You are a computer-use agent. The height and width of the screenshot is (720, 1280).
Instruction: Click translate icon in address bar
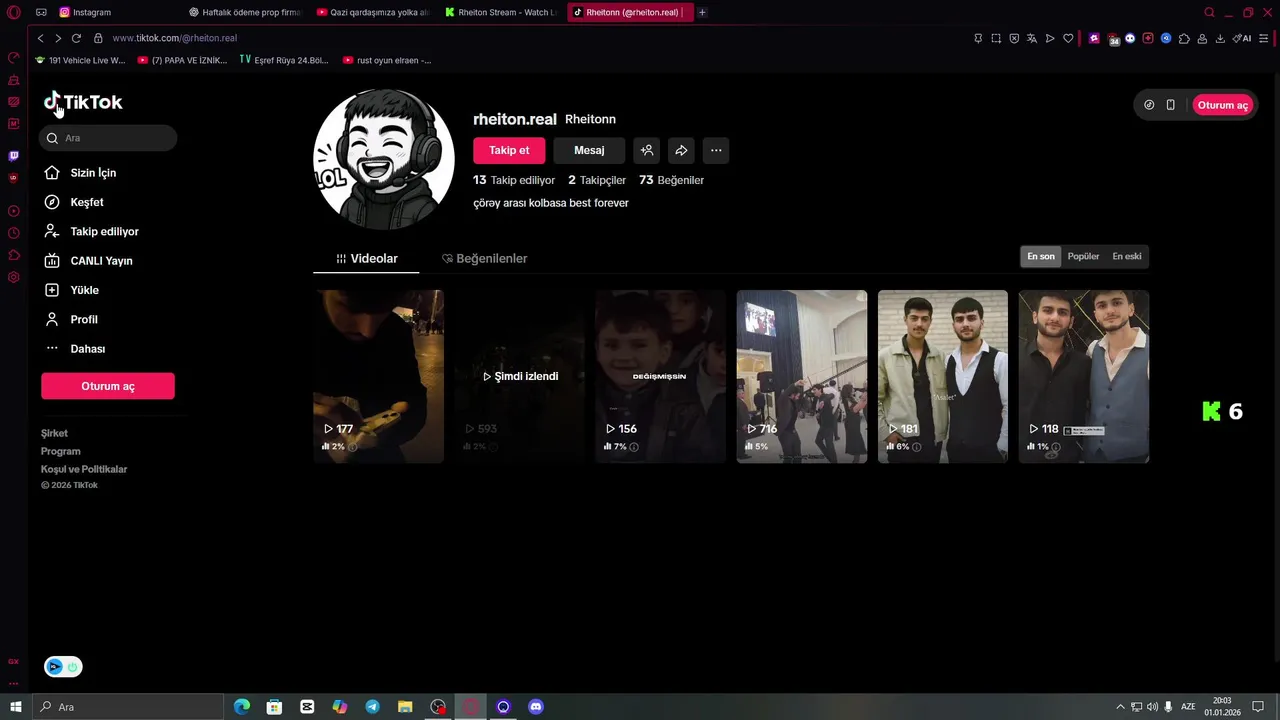pos(1032,38)
